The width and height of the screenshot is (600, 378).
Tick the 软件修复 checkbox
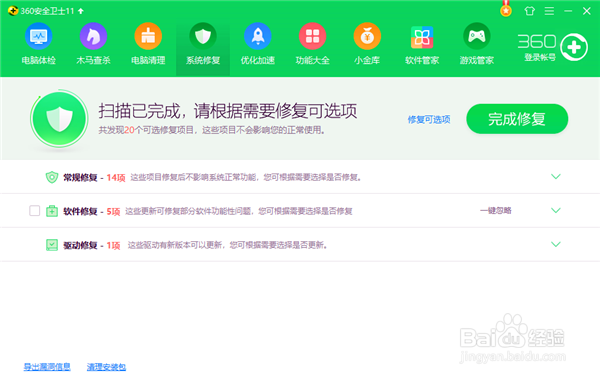point(34,210)
